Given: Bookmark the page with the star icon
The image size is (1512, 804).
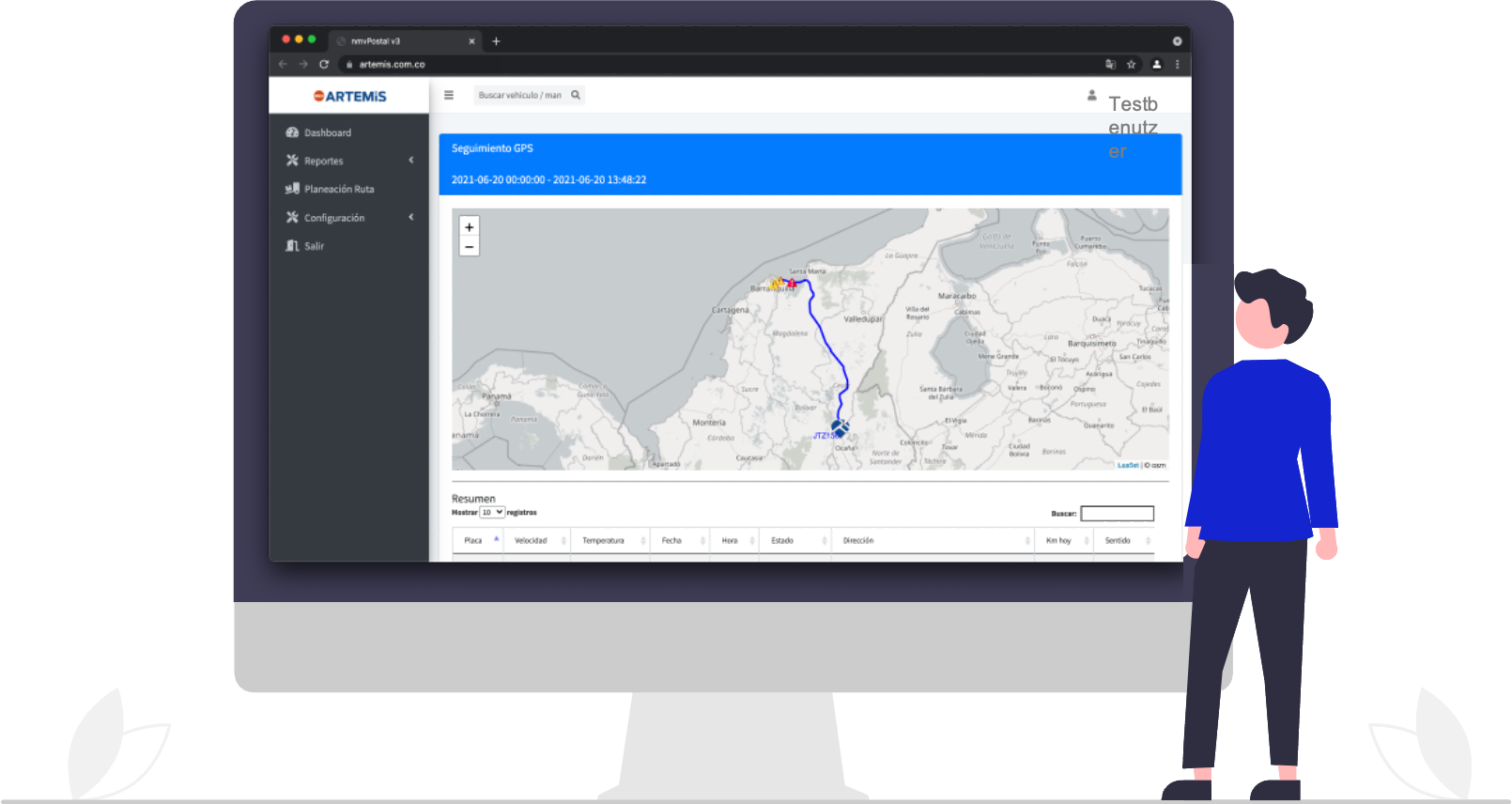Looking at the screenshot, I should (1132, 65).
